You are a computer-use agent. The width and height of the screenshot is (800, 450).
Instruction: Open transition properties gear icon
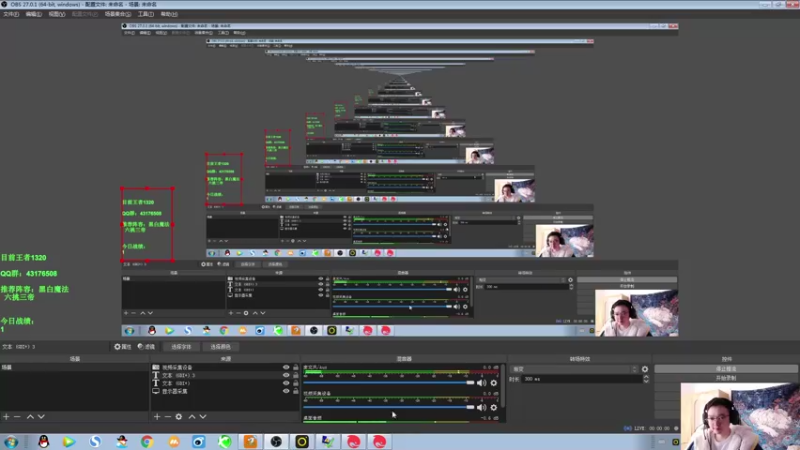tap(645, 369)
